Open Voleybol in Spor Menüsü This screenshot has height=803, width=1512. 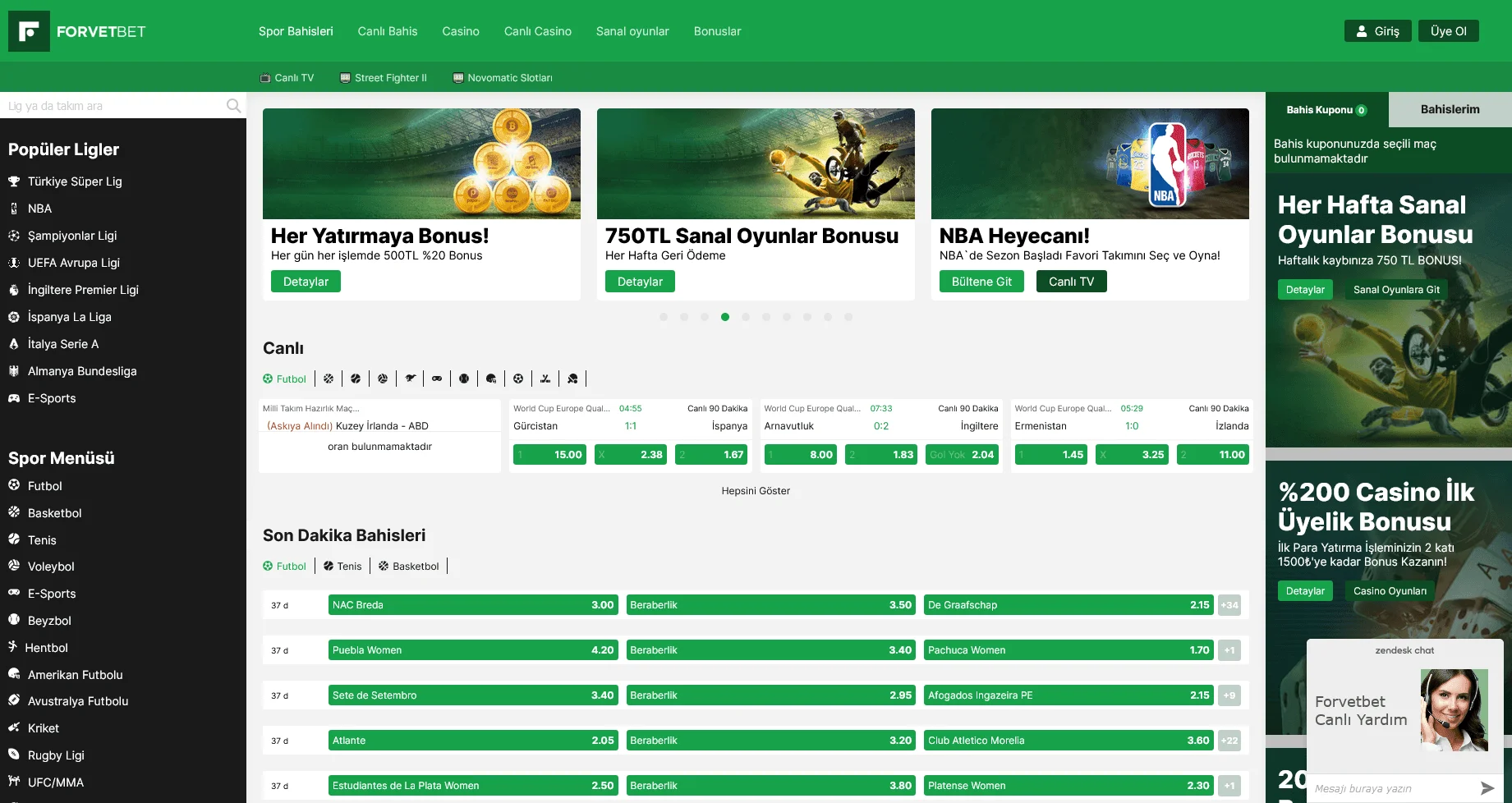[51, 567]
